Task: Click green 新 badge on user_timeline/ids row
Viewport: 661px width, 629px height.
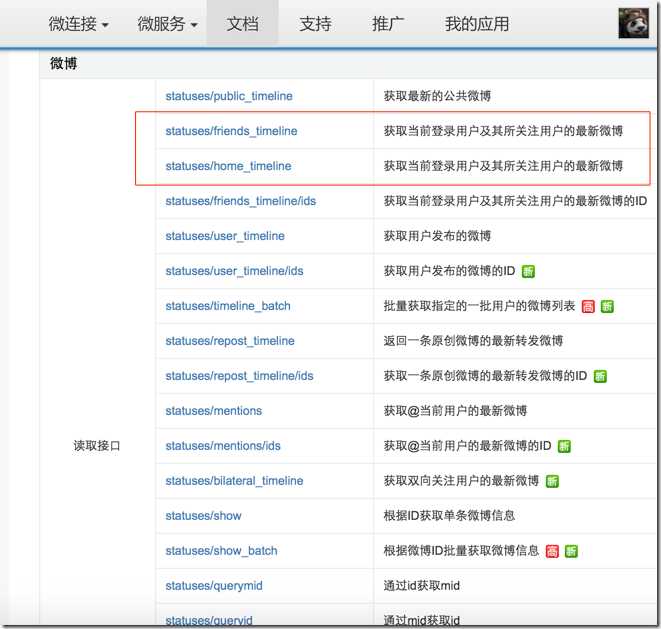Action: [528, 271]
